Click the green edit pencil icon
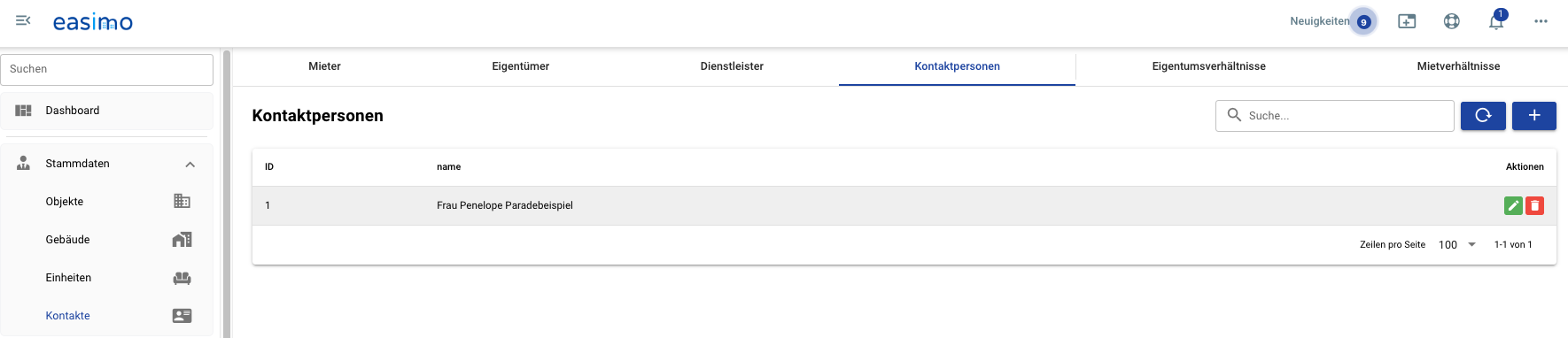Image resolution: width=1568 pixels, height=338 pixels. point(1513,205)
